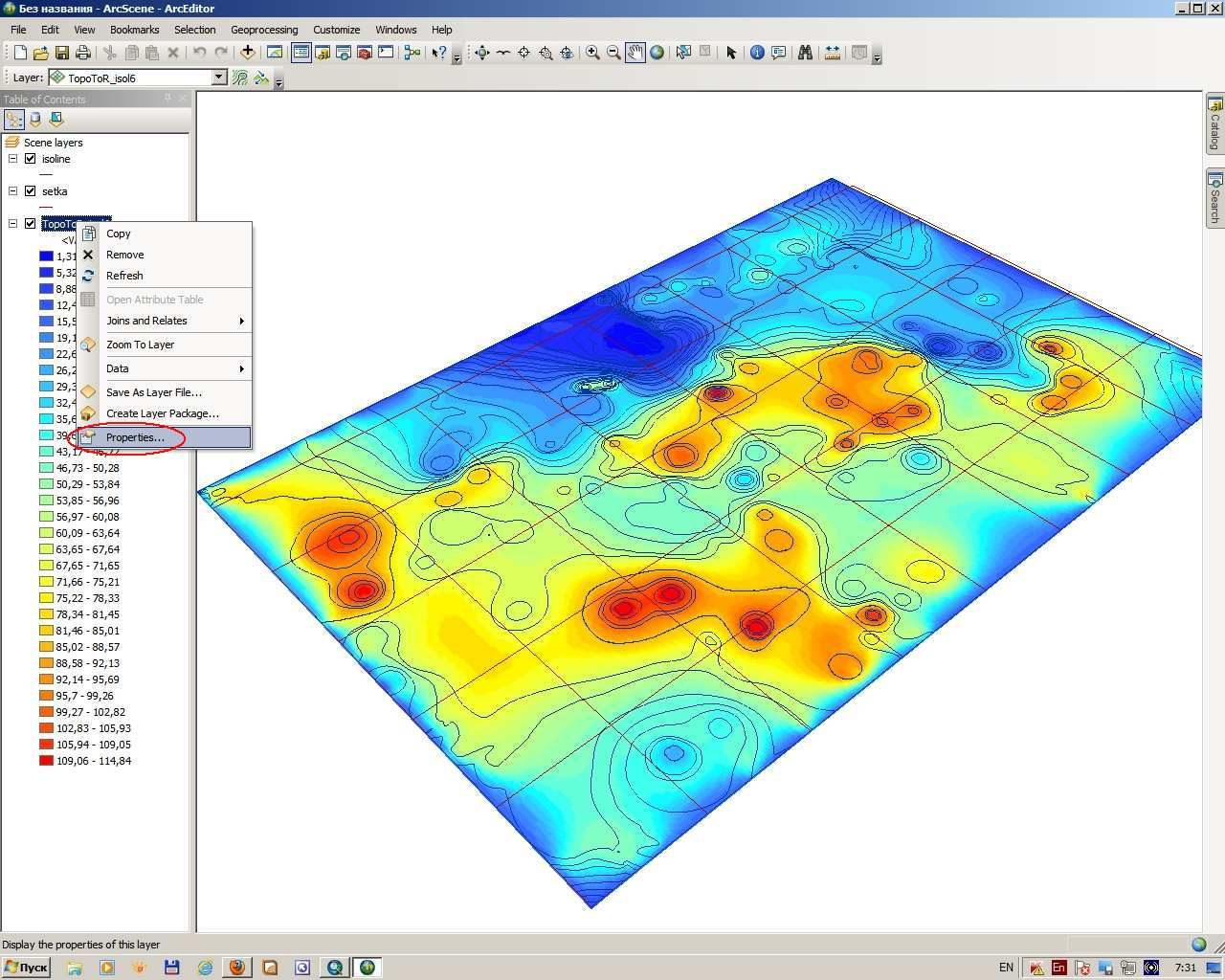
Task: Open the Geoprocessing menu
Action: click(x=264, y=30)
